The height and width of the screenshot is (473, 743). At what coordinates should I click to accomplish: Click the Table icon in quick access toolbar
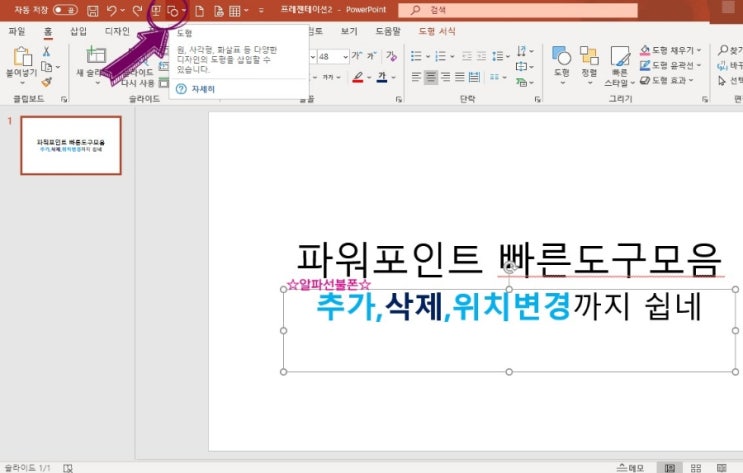pos(235,11)
